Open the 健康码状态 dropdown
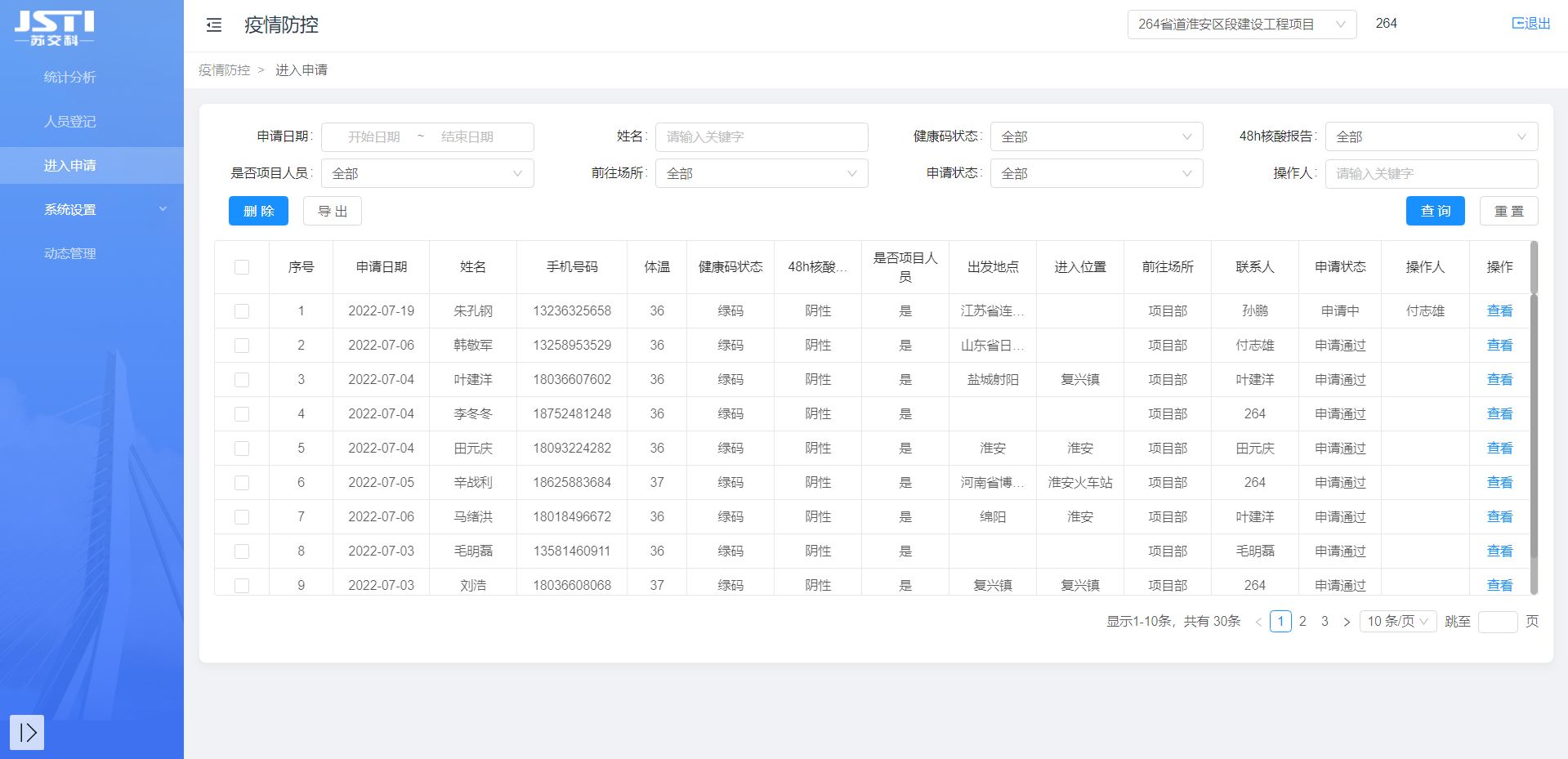Viewport: 1568px width, 759px height. click(1096, 136)
